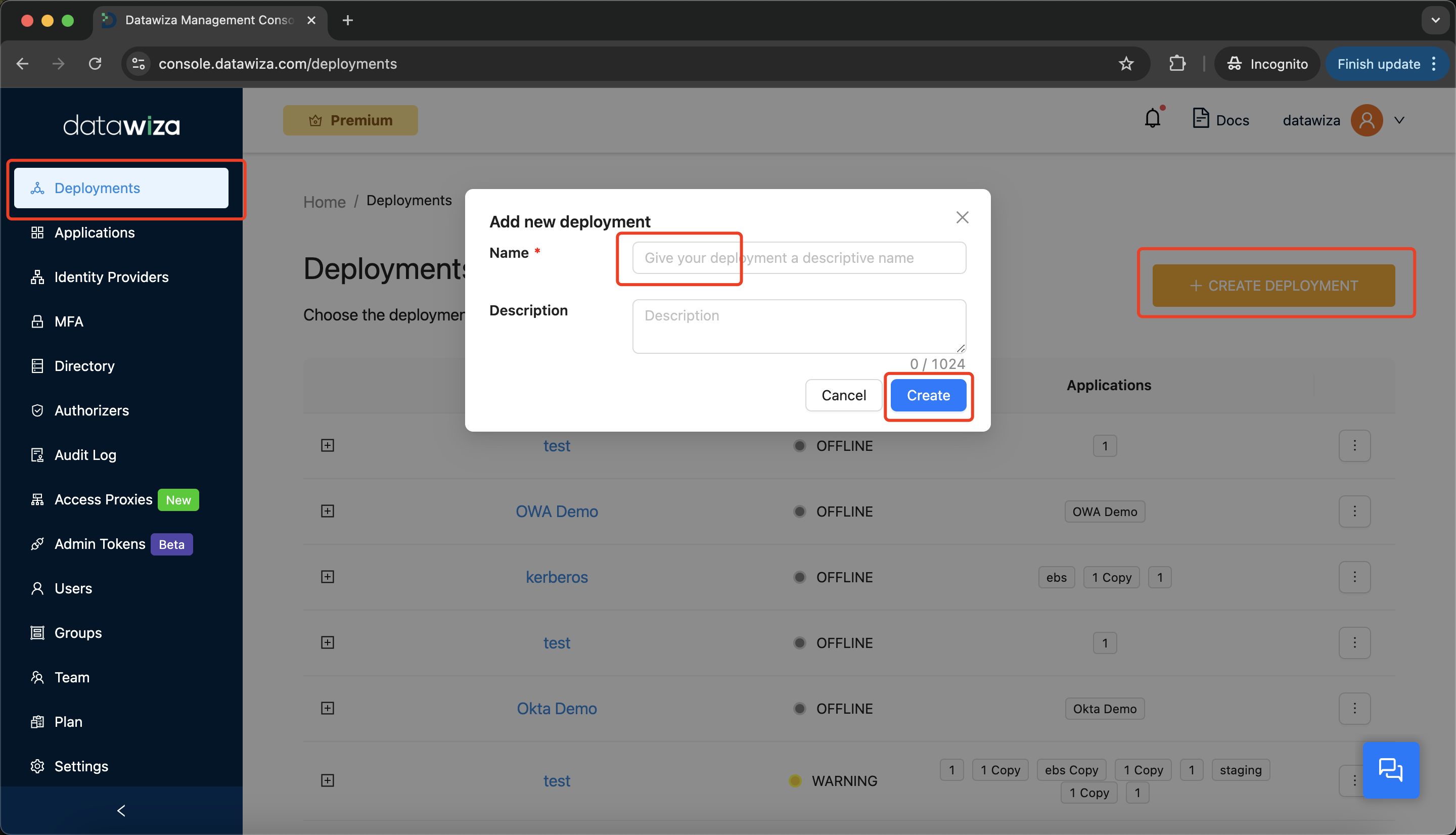Click the ebs application tag
Viewport: 1456px width, 835px height.
[x=1056, y=578]
